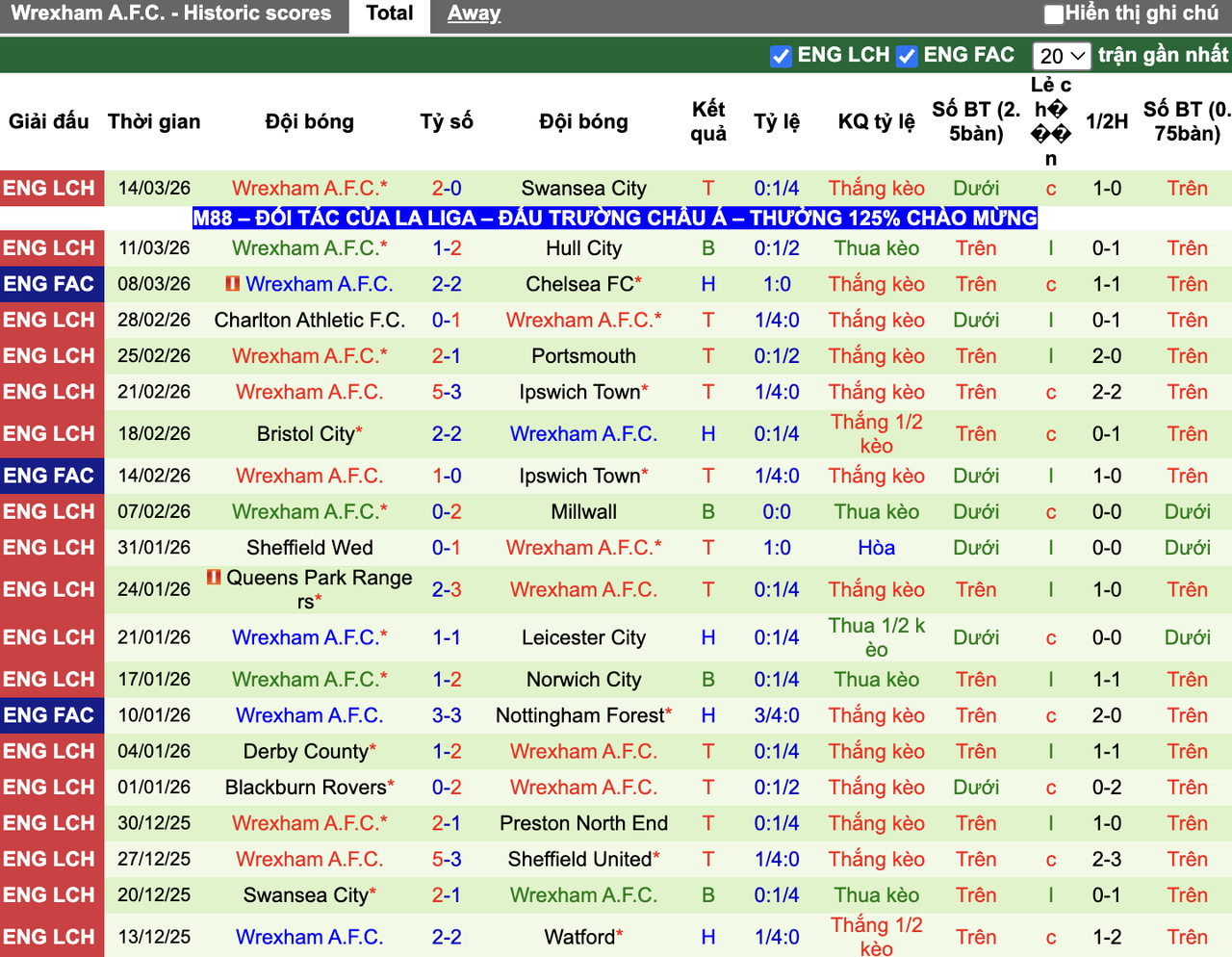The width and height of the screenshot is (1232, 957).
Task: Open the 20 recent matches dropdown
Action: [1062, 56]
